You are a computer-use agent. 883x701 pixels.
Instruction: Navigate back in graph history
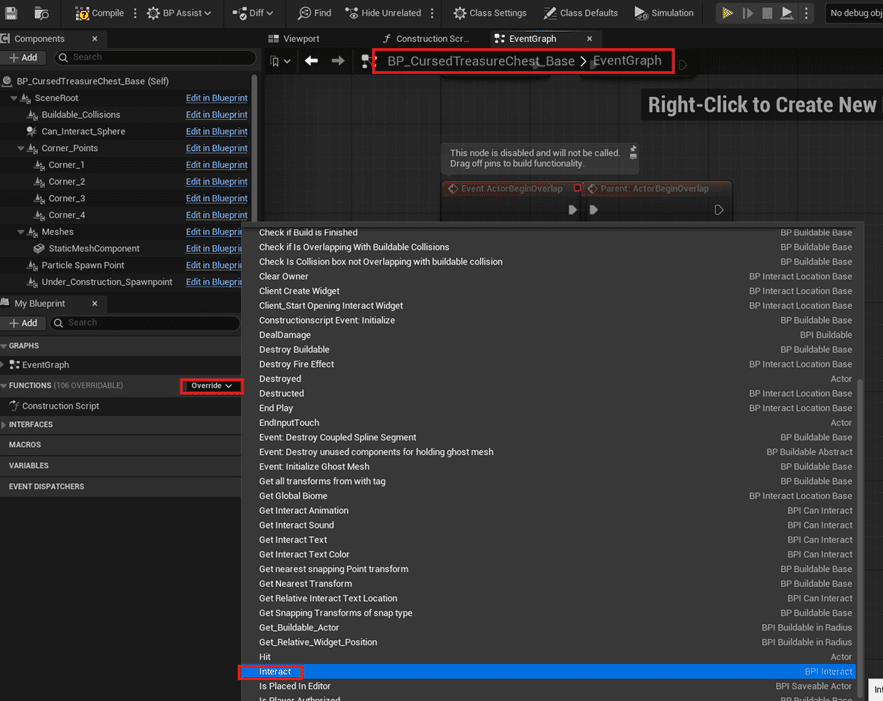311,61
